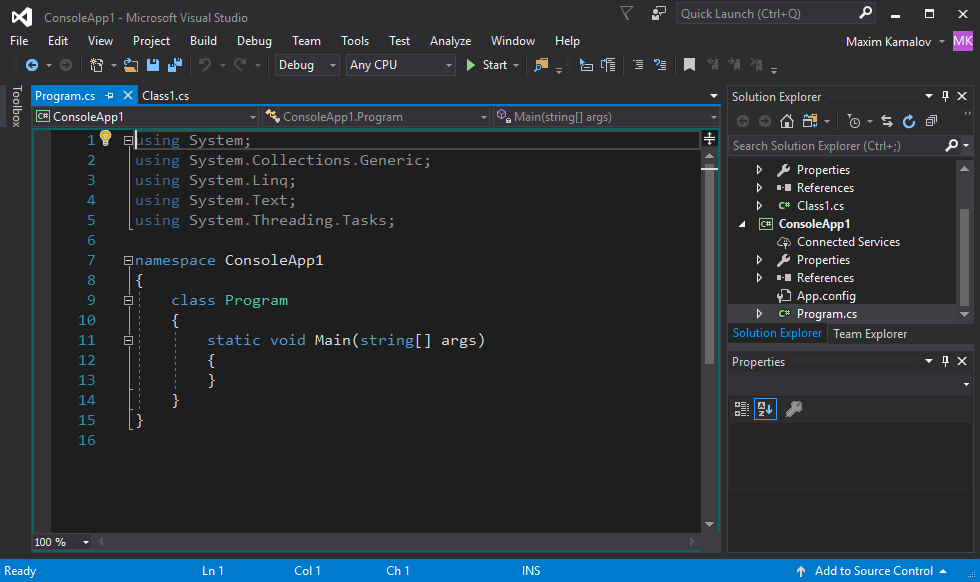Viewport: 980px width, 582px height.
Task: Open the Main(string[] args) member dropdown
Action: click(x=606, y=117)
